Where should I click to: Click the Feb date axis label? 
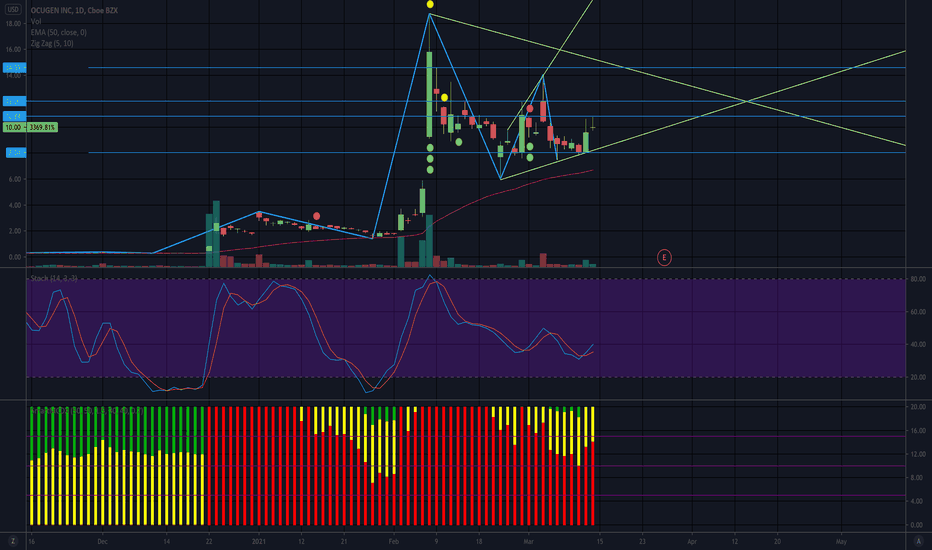click(393, 542)
